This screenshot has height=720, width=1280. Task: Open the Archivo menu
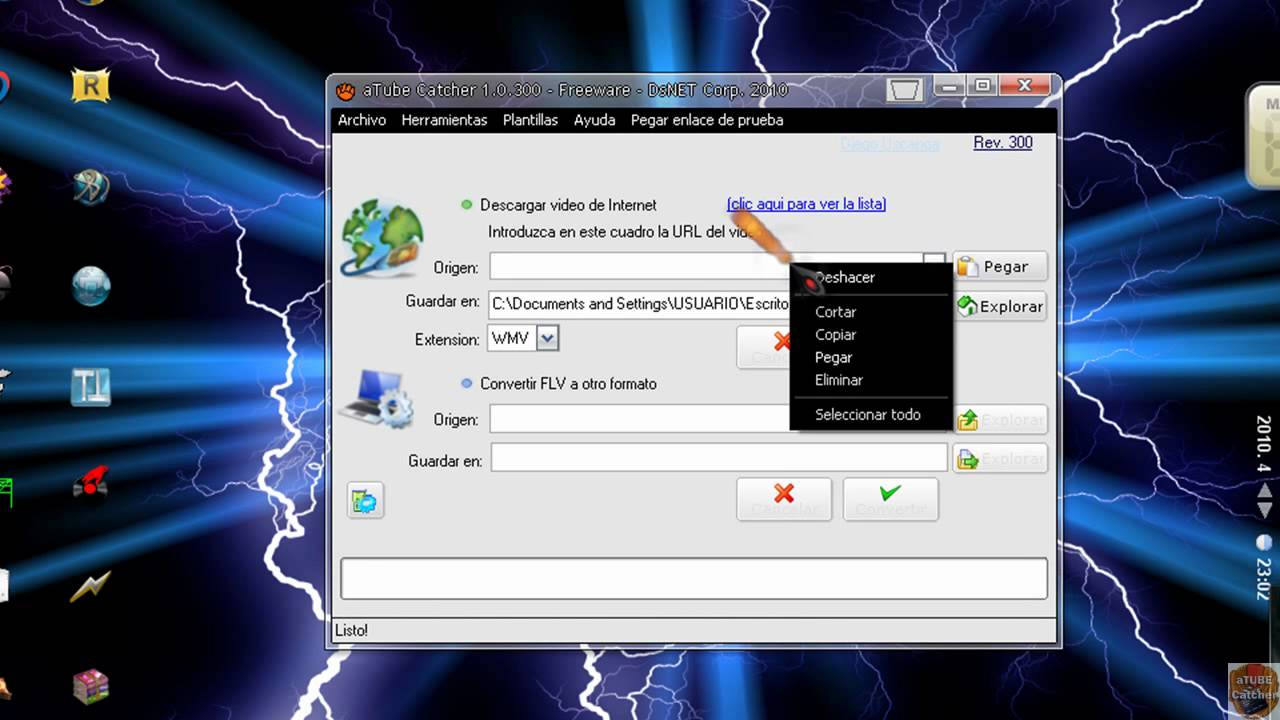tap(362, 120)
